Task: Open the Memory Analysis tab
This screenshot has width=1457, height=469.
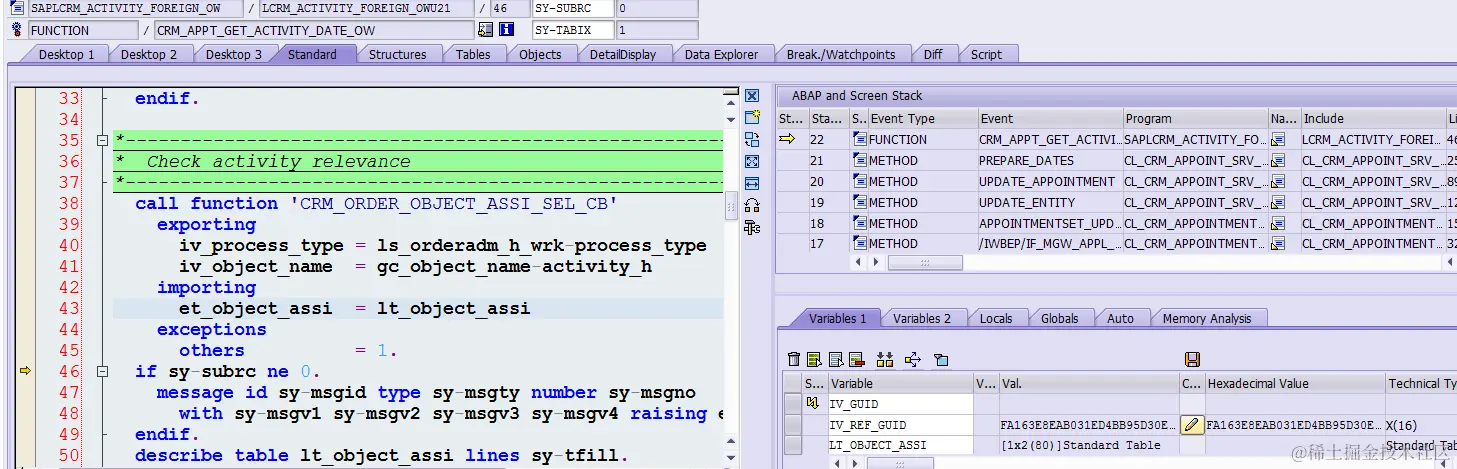Action: (1206, 318)
